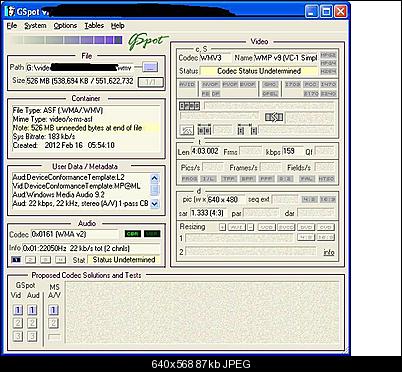The width and height of the screenshot is (402, 372).
Task: Click GSpot Vid test button 1
Action: (x=18, y=310)
